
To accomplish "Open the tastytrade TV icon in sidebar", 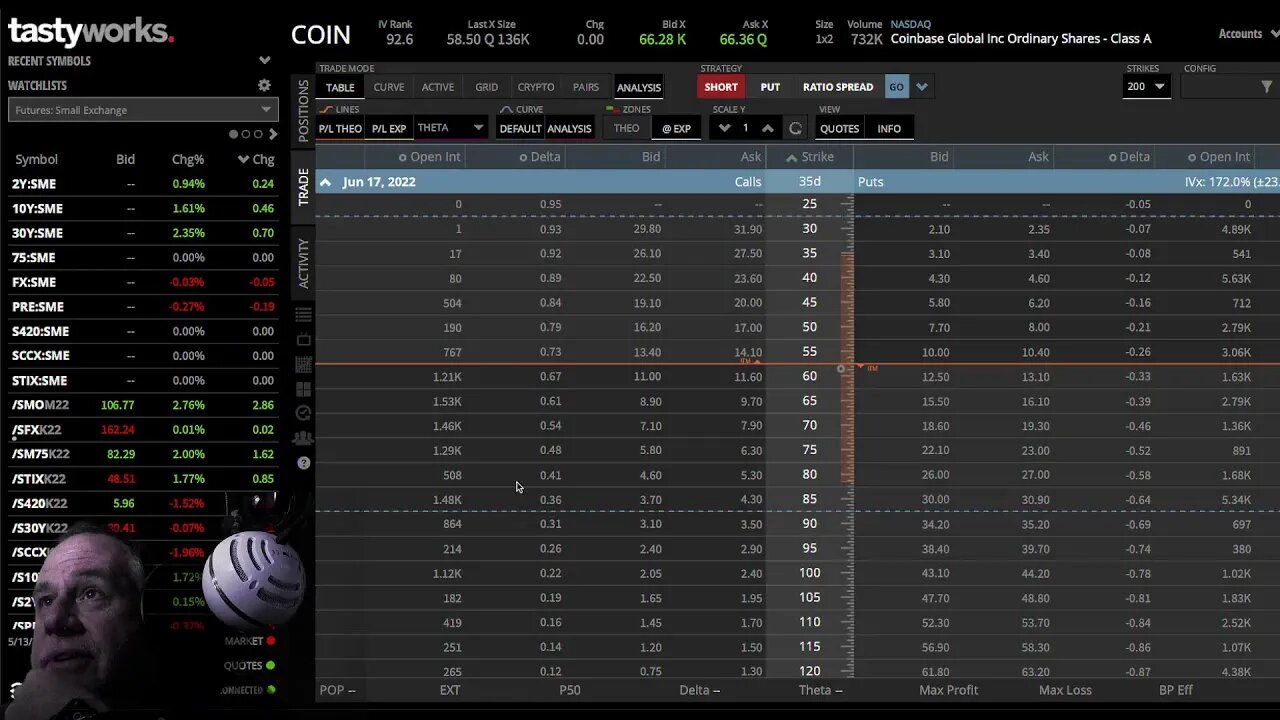I will [304, 340].
